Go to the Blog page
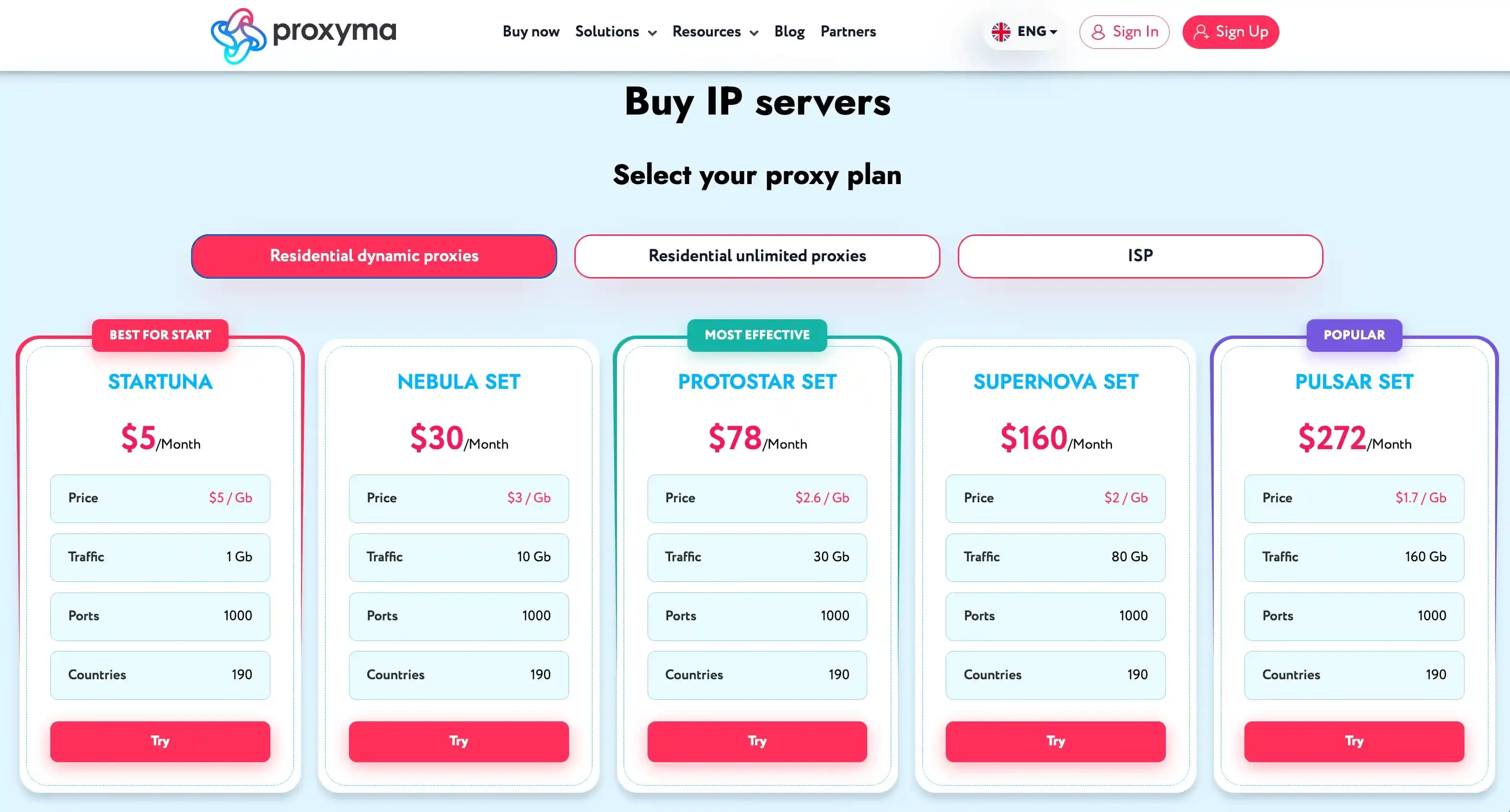1510x812 pixels. [789, 32]
